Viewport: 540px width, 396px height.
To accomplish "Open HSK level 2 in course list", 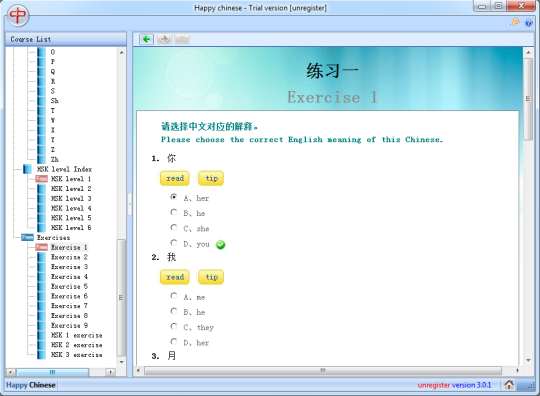I will [x=71, y=189].
